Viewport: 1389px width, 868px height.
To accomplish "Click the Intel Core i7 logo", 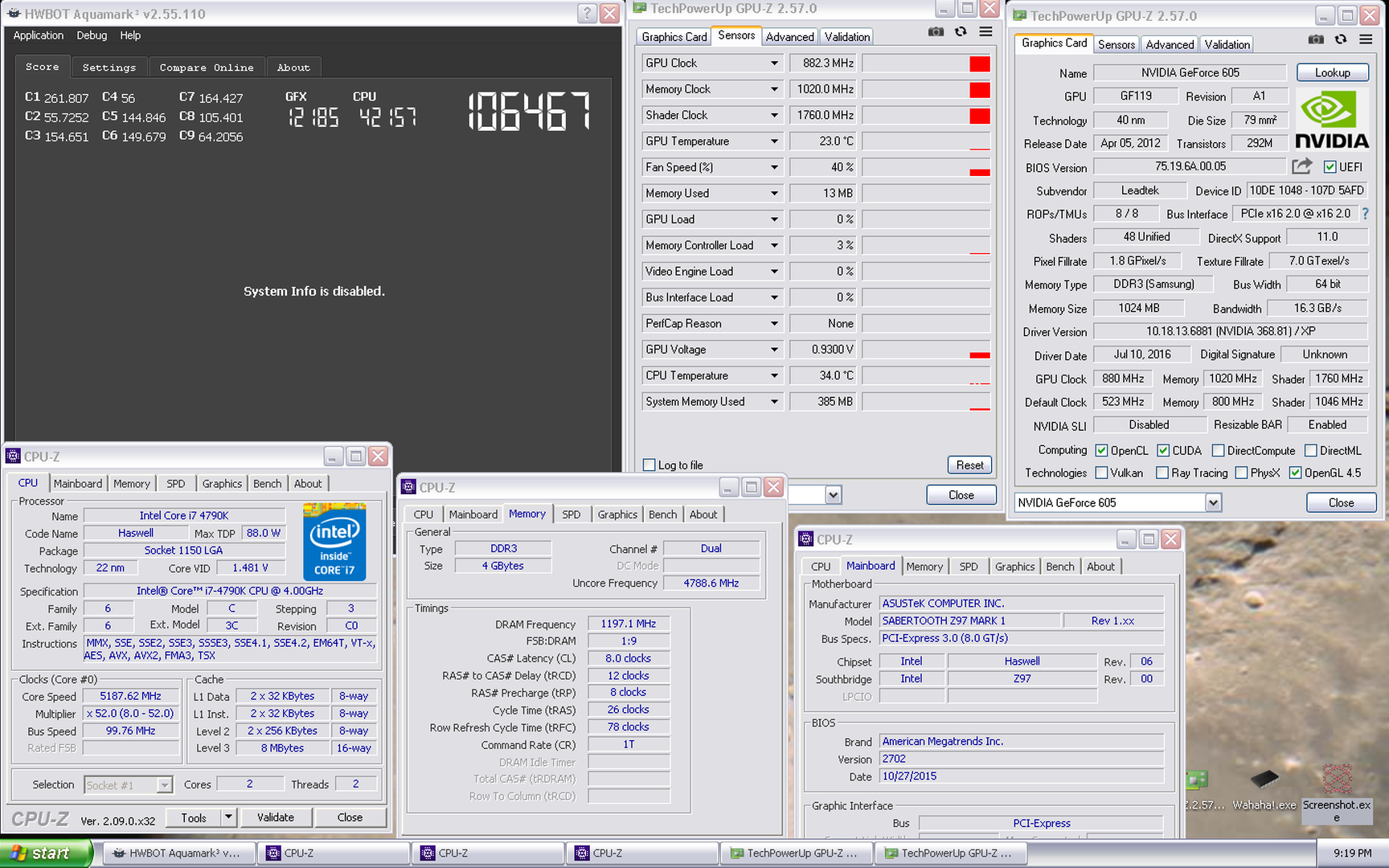I will pyautogui.click(x=334, y=542).
